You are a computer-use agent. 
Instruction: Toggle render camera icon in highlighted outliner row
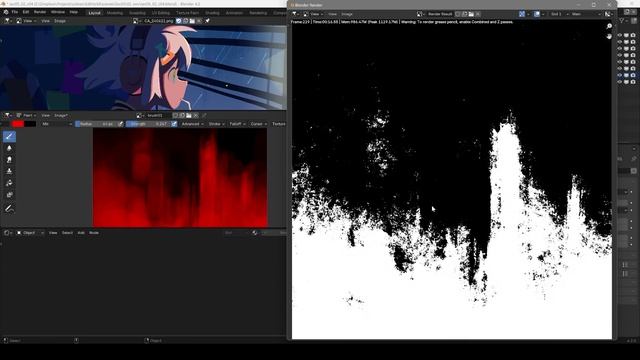633,75
